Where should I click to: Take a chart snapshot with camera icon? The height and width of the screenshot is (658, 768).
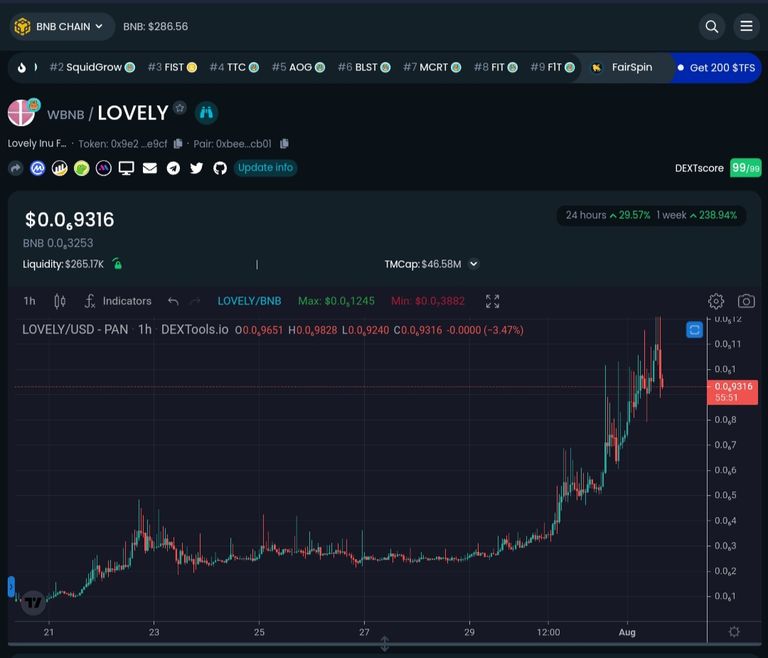(x=746, y=301)
